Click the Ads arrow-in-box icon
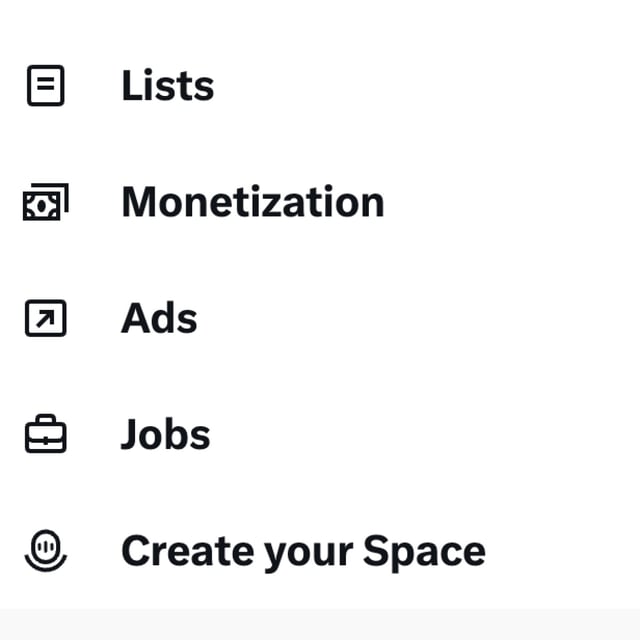640x640 pixels. 45,319
